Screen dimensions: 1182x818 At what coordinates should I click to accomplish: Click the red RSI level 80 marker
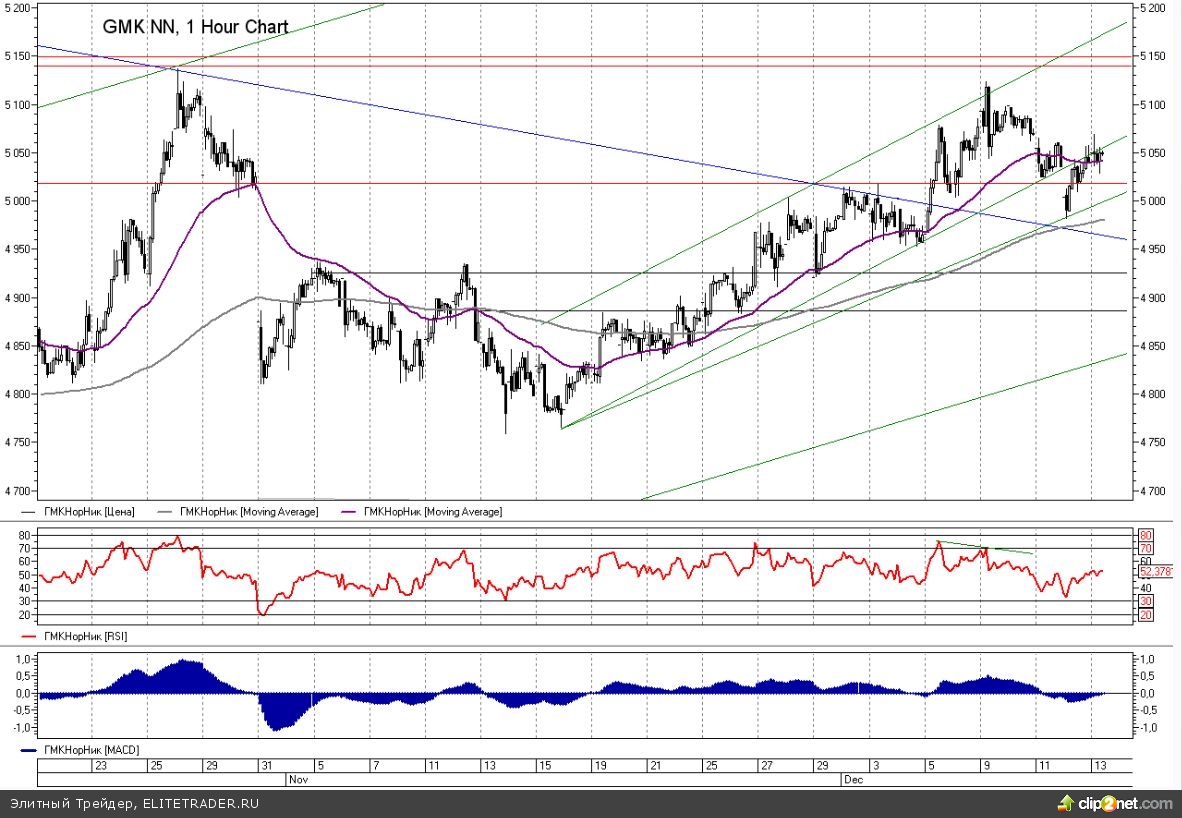point(1146,535)
